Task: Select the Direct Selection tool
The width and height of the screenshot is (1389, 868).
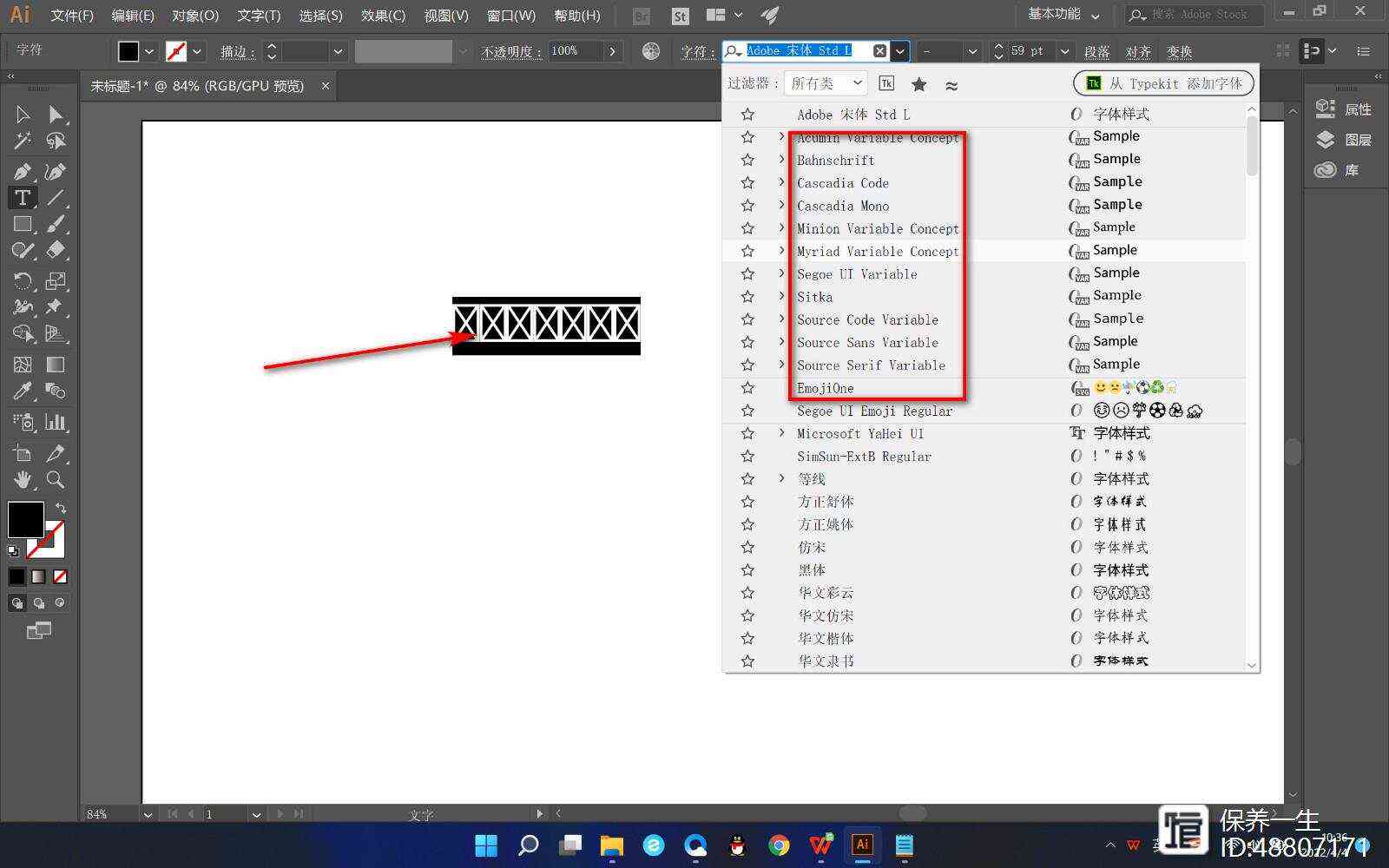Action: coord(56,115)
